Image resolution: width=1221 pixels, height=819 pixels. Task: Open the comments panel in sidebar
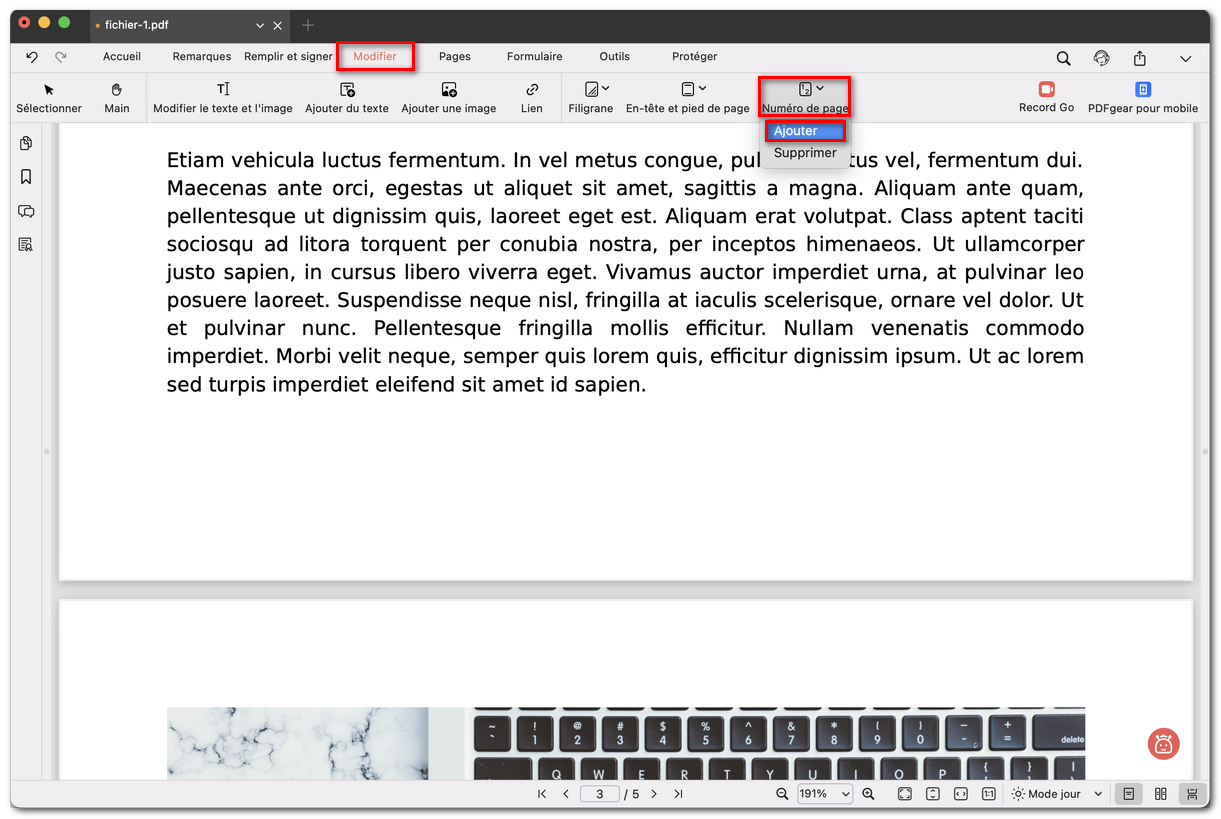click(25, 211)
